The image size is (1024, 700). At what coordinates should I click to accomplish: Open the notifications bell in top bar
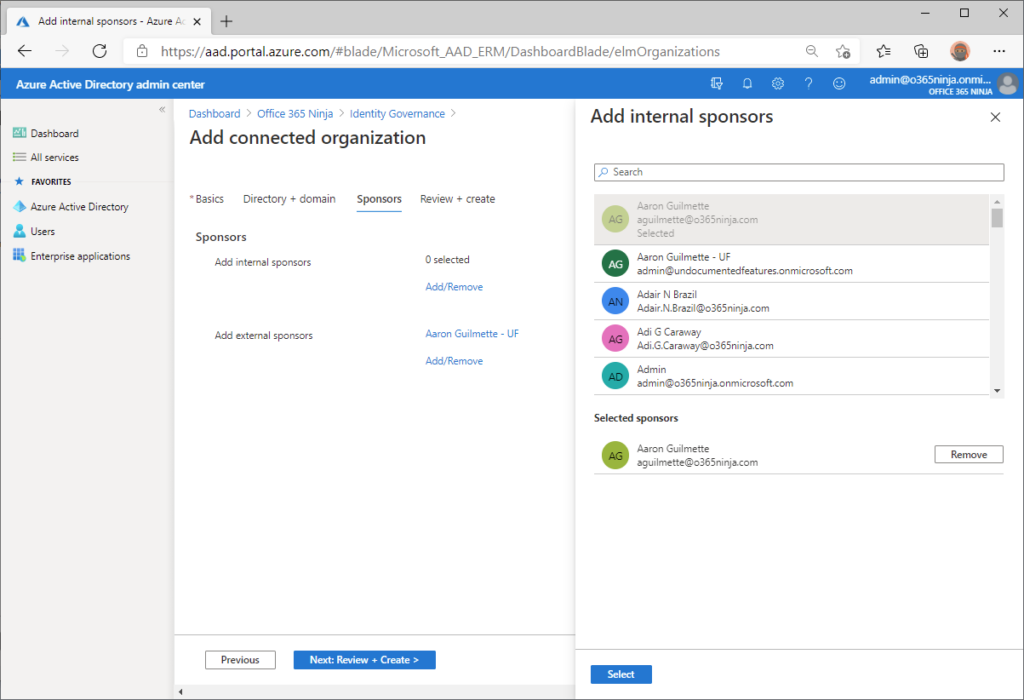[x=747, y=83]
